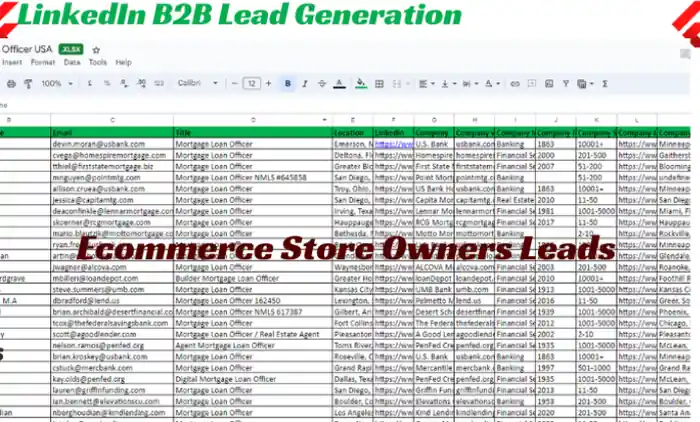
Task: Select the Paint format tool
Action: [x=28, y=84]
